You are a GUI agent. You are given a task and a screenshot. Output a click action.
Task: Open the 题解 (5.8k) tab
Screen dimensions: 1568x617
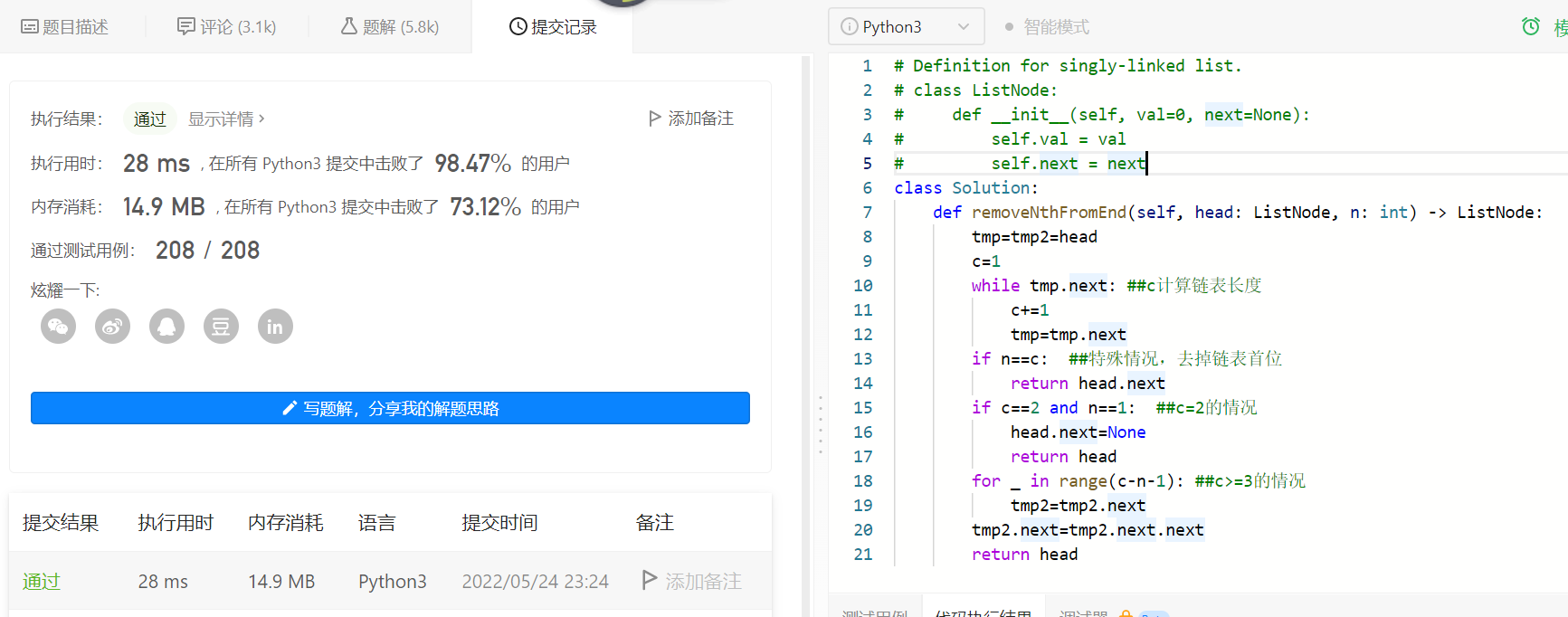(x=390, y=27)
